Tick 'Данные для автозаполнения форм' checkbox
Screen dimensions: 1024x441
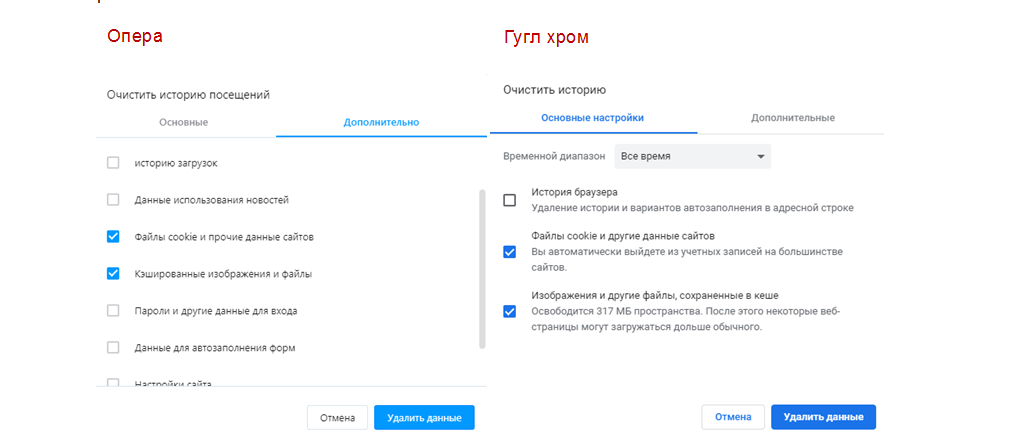[x=113, y=348]
